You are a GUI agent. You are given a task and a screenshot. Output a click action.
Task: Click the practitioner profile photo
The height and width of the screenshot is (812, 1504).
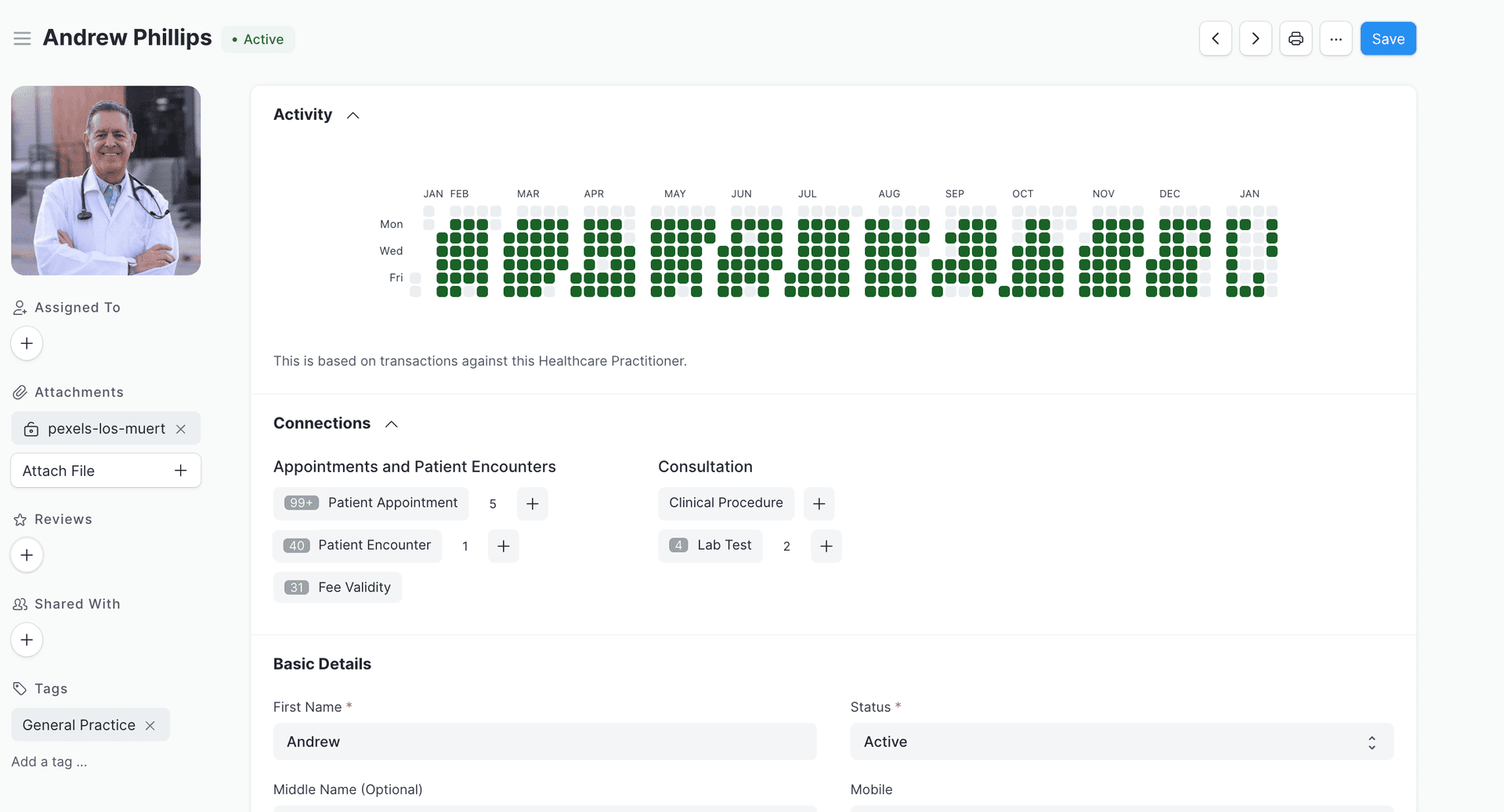106,181
